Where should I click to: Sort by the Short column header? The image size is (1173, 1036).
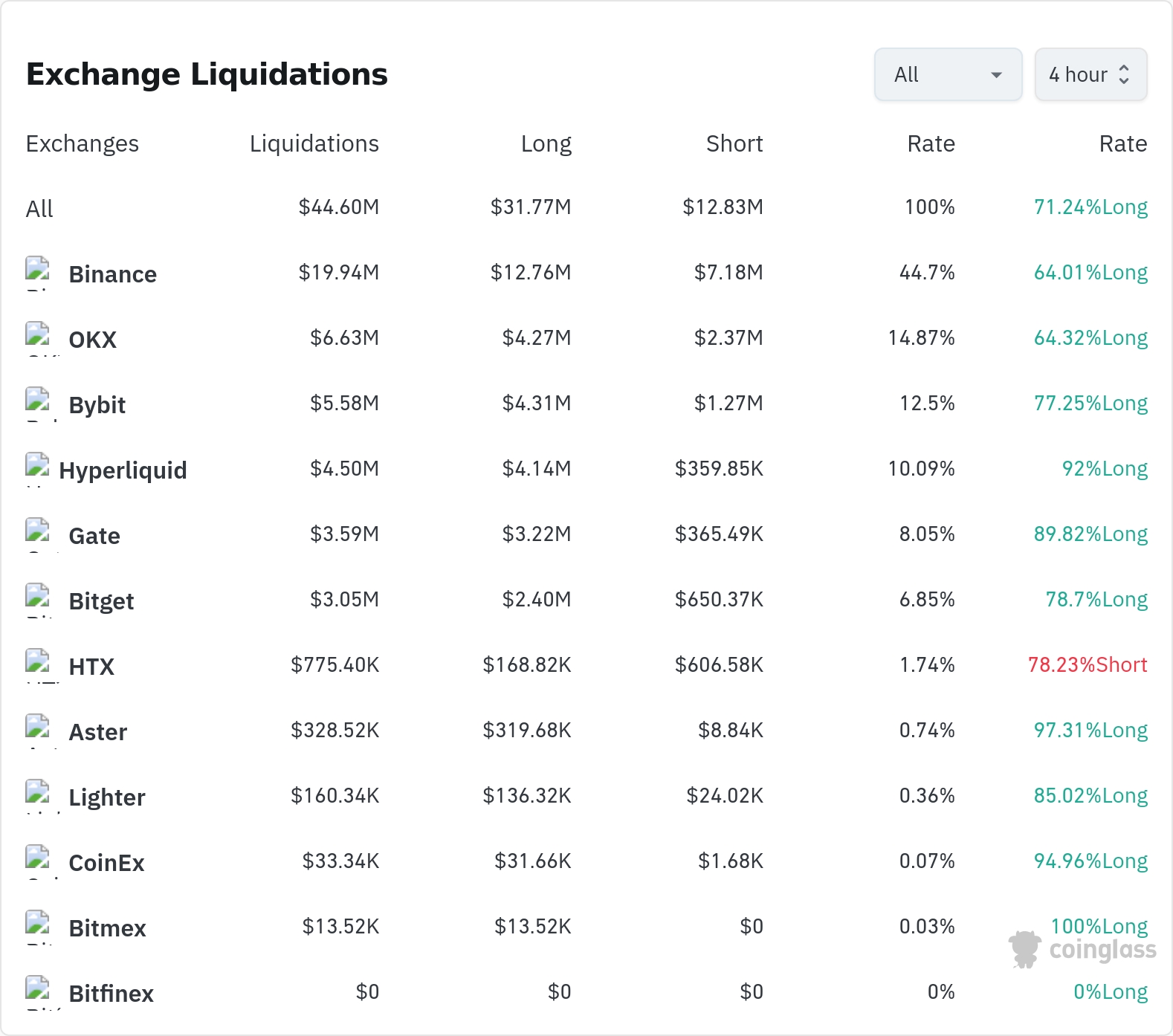pyautogui.click(x=734, y=143)
